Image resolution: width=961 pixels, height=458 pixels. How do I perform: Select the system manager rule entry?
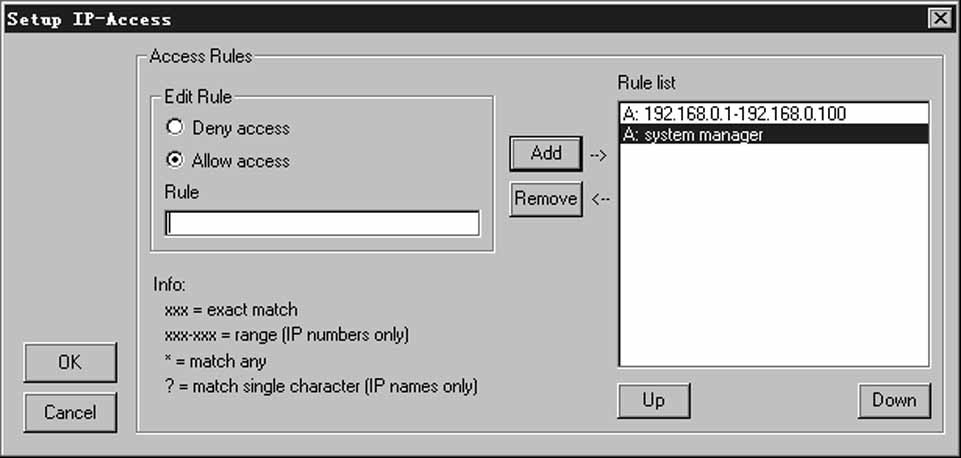(774, 134)
